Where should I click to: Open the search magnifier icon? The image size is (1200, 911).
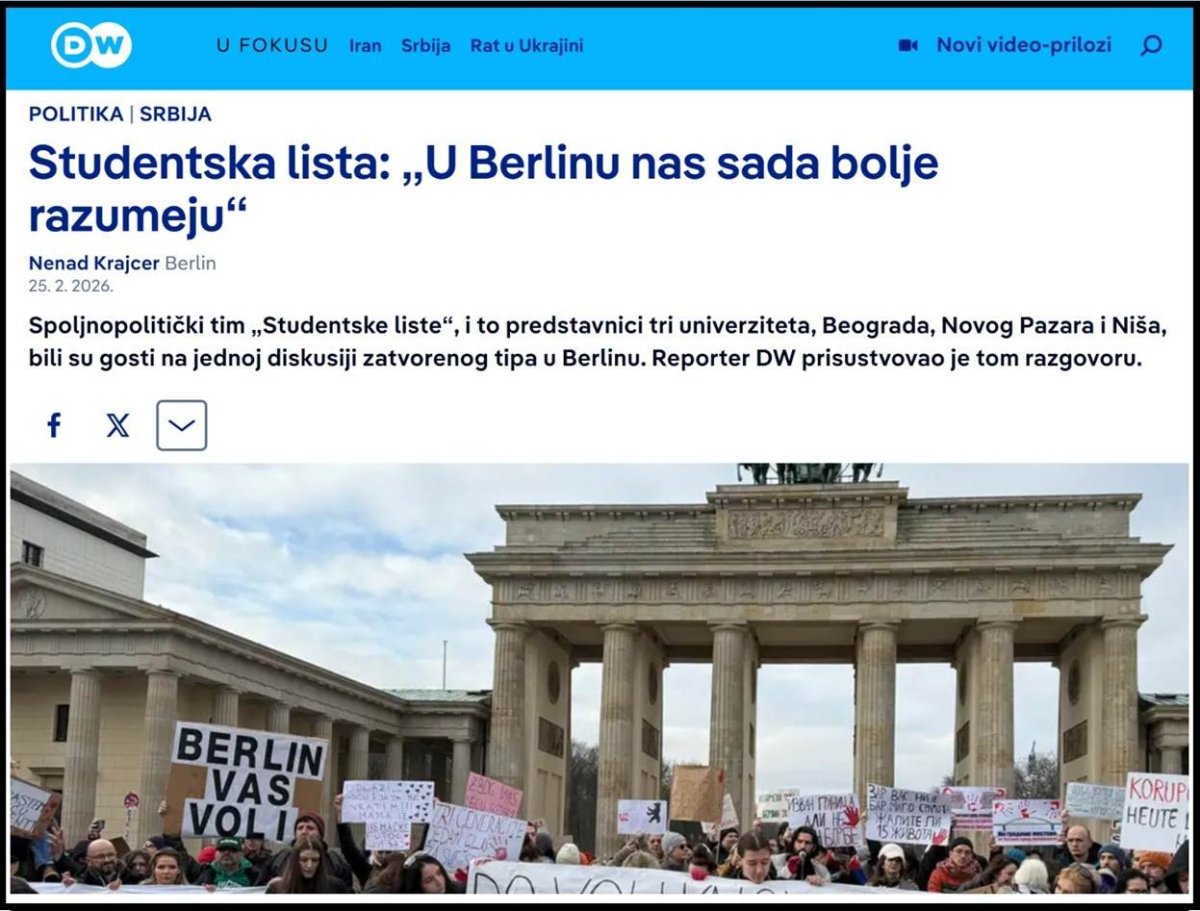(x=1151, y=46)
